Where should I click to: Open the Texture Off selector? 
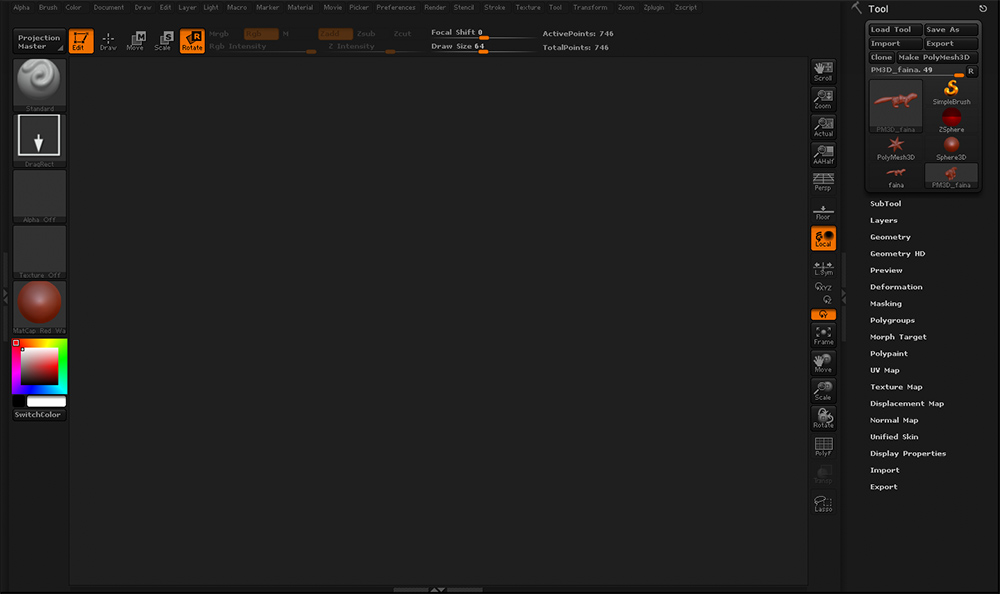[40, 252]
